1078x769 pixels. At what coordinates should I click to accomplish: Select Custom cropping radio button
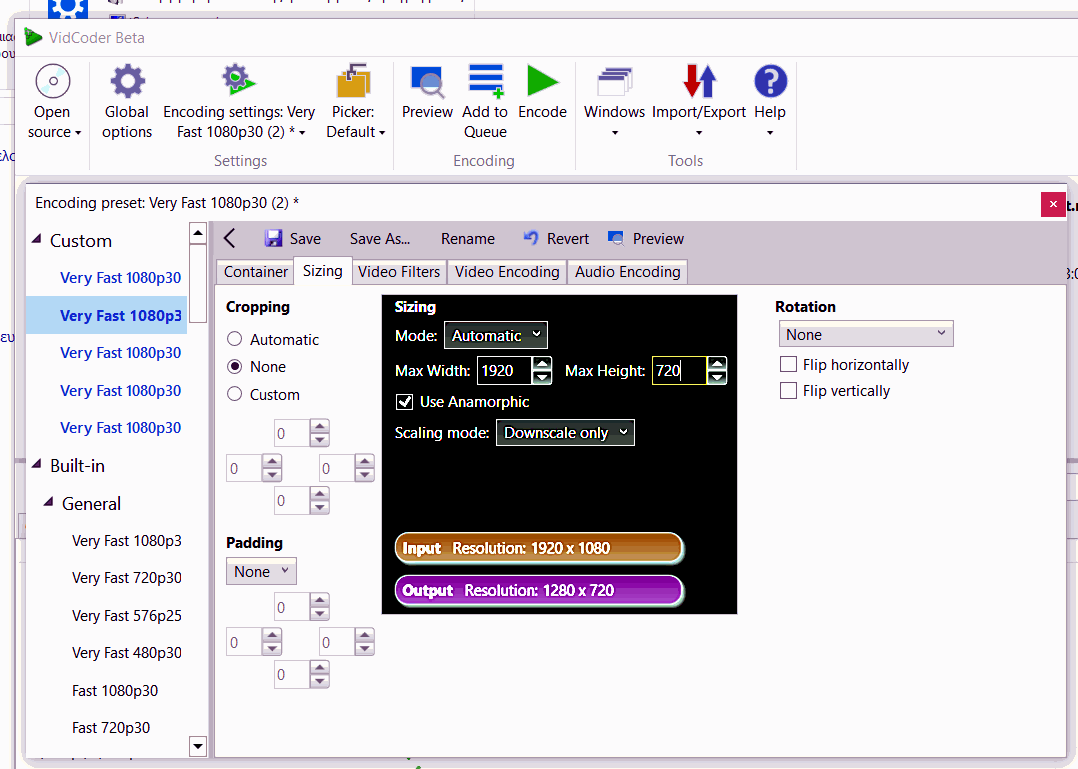234,394
